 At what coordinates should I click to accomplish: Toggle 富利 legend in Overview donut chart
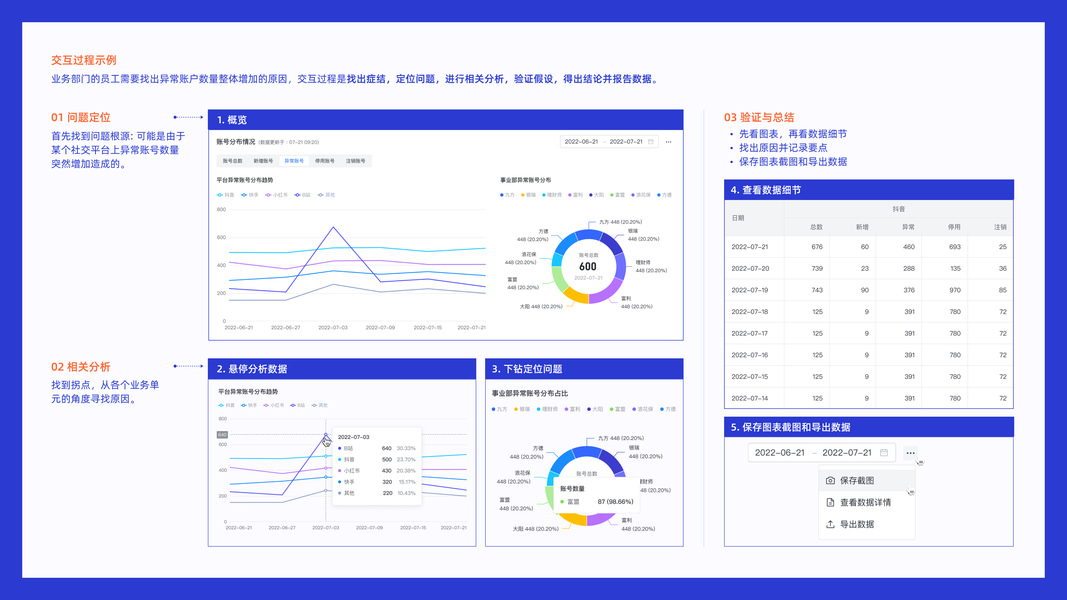click(x=576, y=195)
